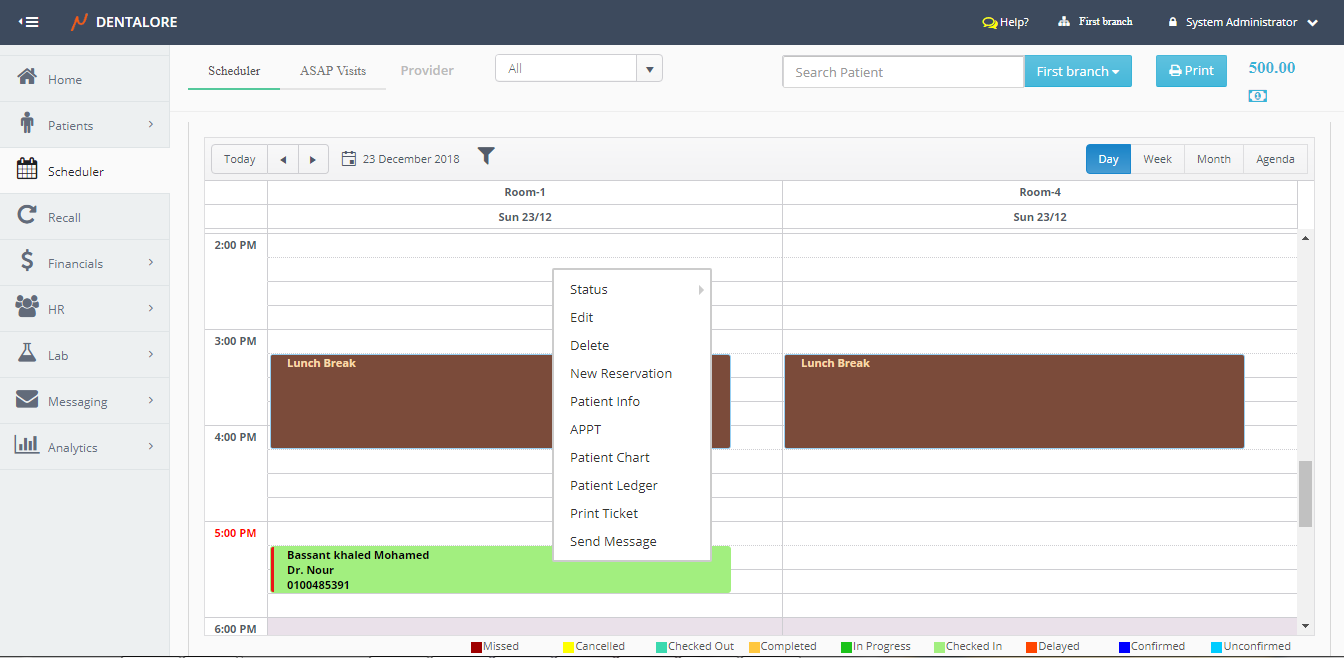This screenshot has width=1344, height=658.
Task: Switch to Week view
Action: click(x=1157, y=159)
